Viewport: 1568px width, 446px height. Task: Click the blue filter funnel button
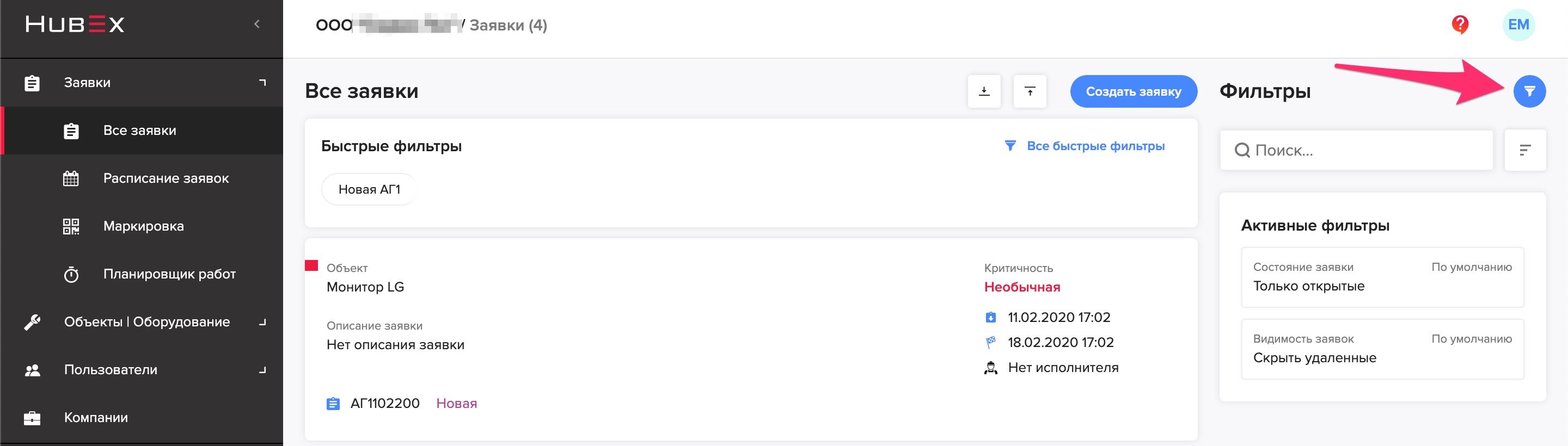(x=1529, y=91)
